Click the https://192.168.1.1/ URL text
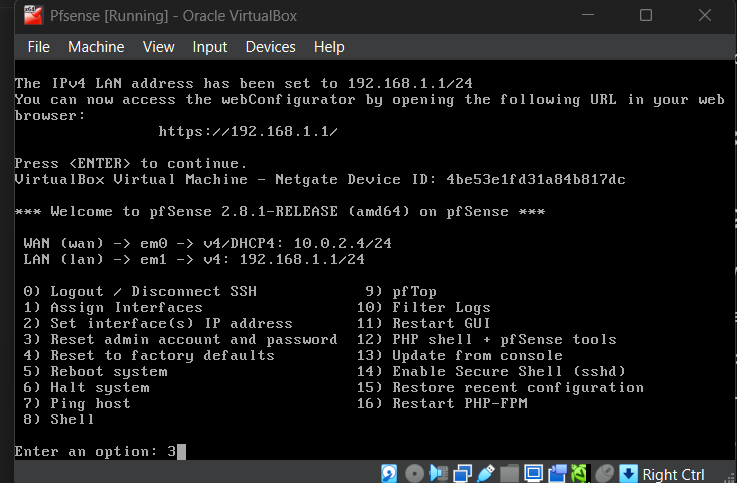 tap(248, 132)
